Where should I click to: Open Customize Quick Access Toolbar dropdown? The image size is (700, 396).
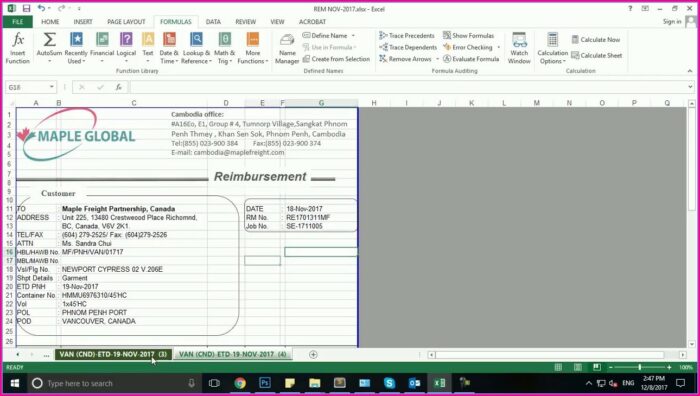tap(79, 8)
